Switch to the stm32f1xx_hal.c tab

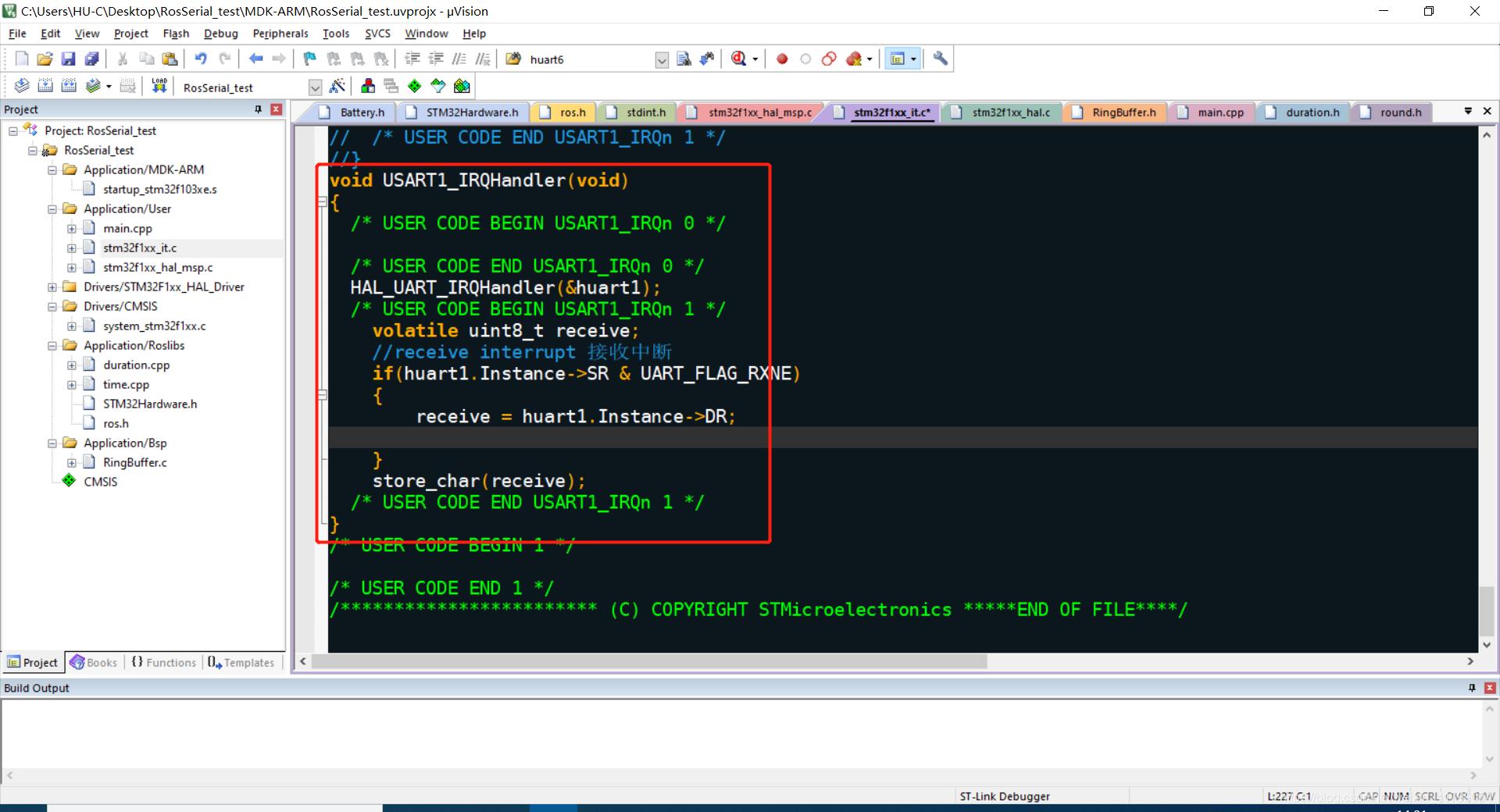(1010, 112)
